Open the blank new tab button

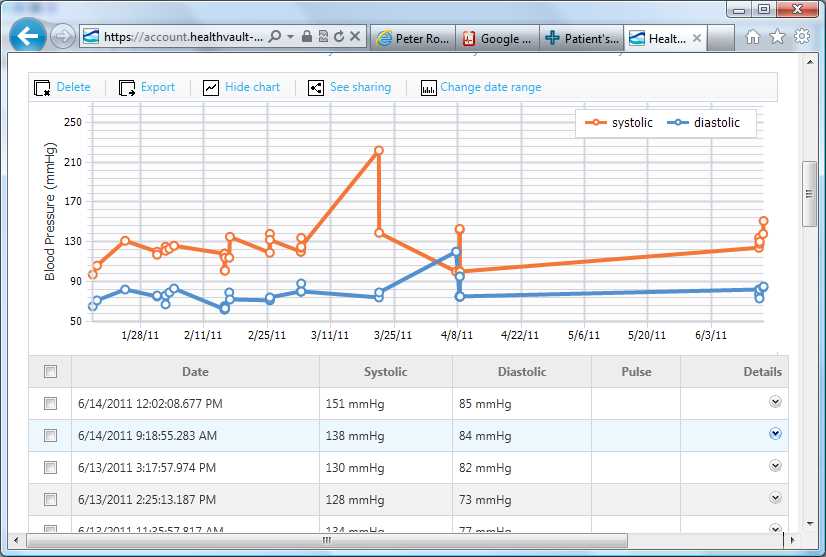(x=721, y=38)
